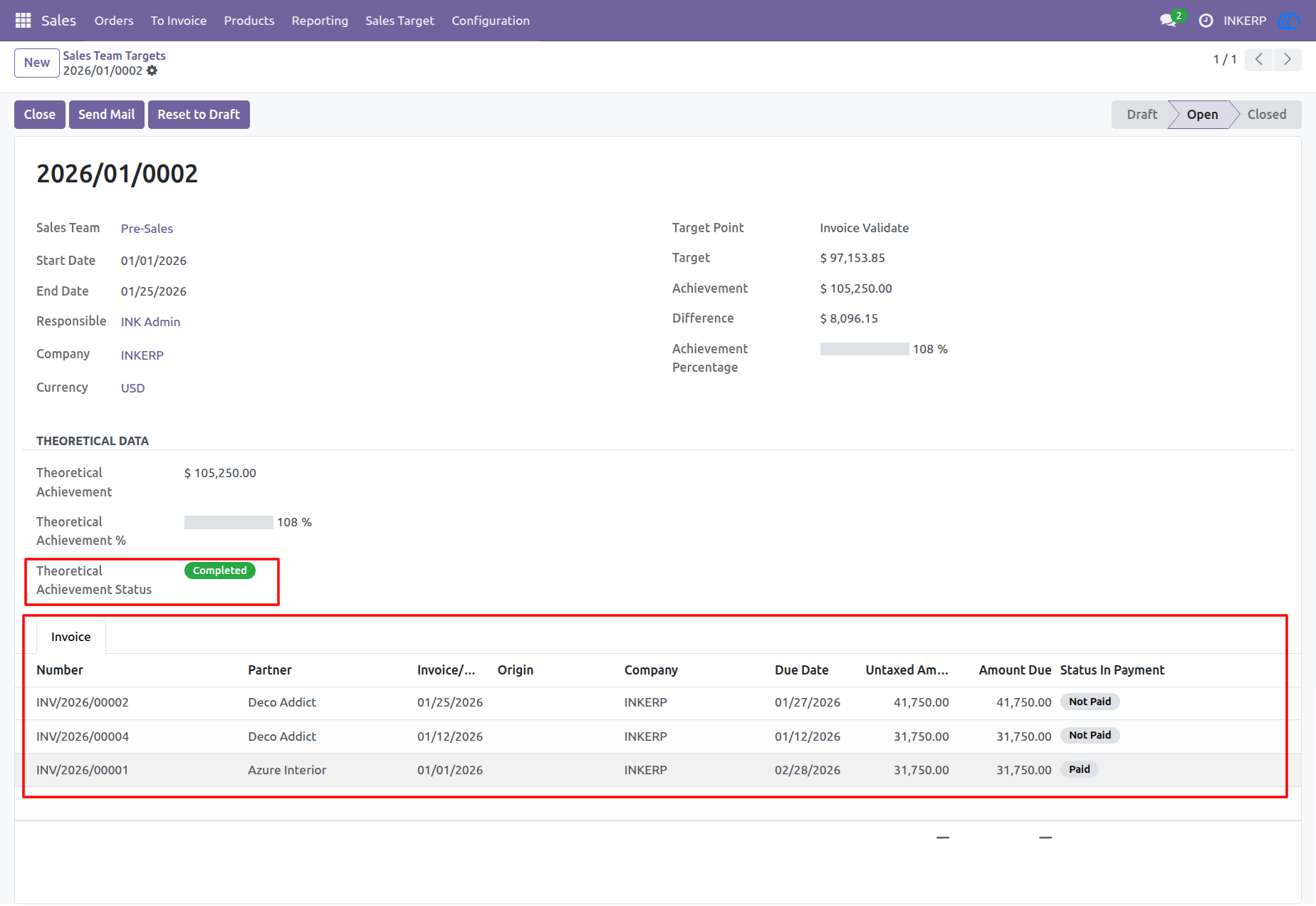Click the Paid status badge
This screenshot has width=1316, height=906.
[1080, 769]
